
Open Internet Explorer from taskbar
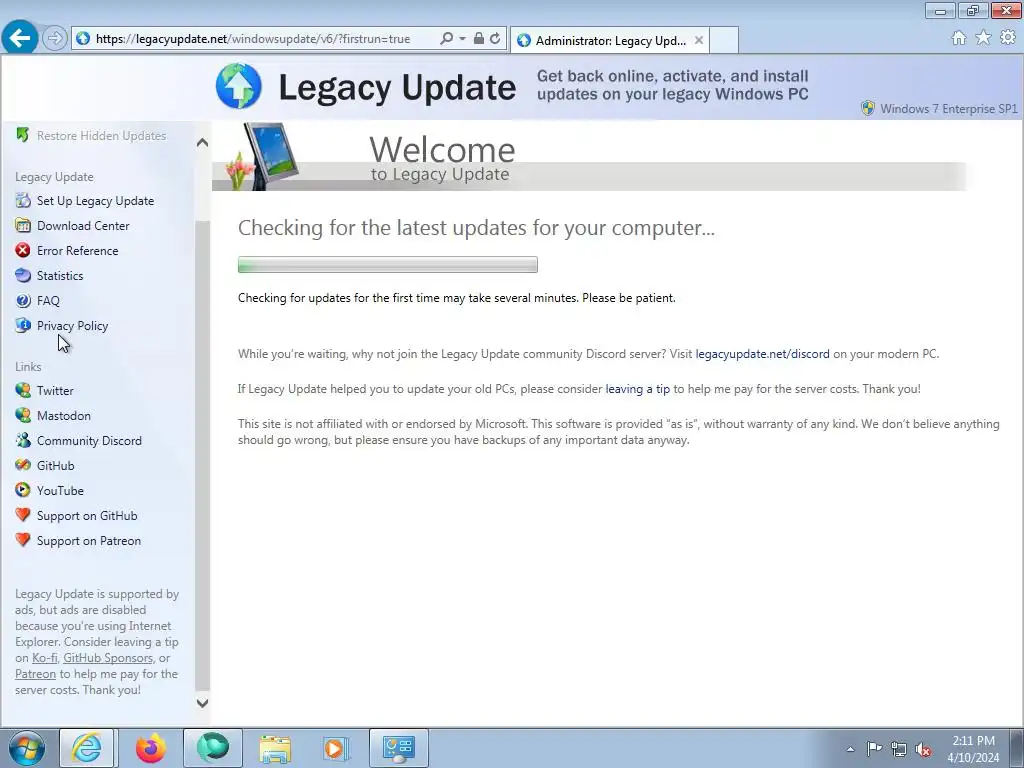(87, 748)
